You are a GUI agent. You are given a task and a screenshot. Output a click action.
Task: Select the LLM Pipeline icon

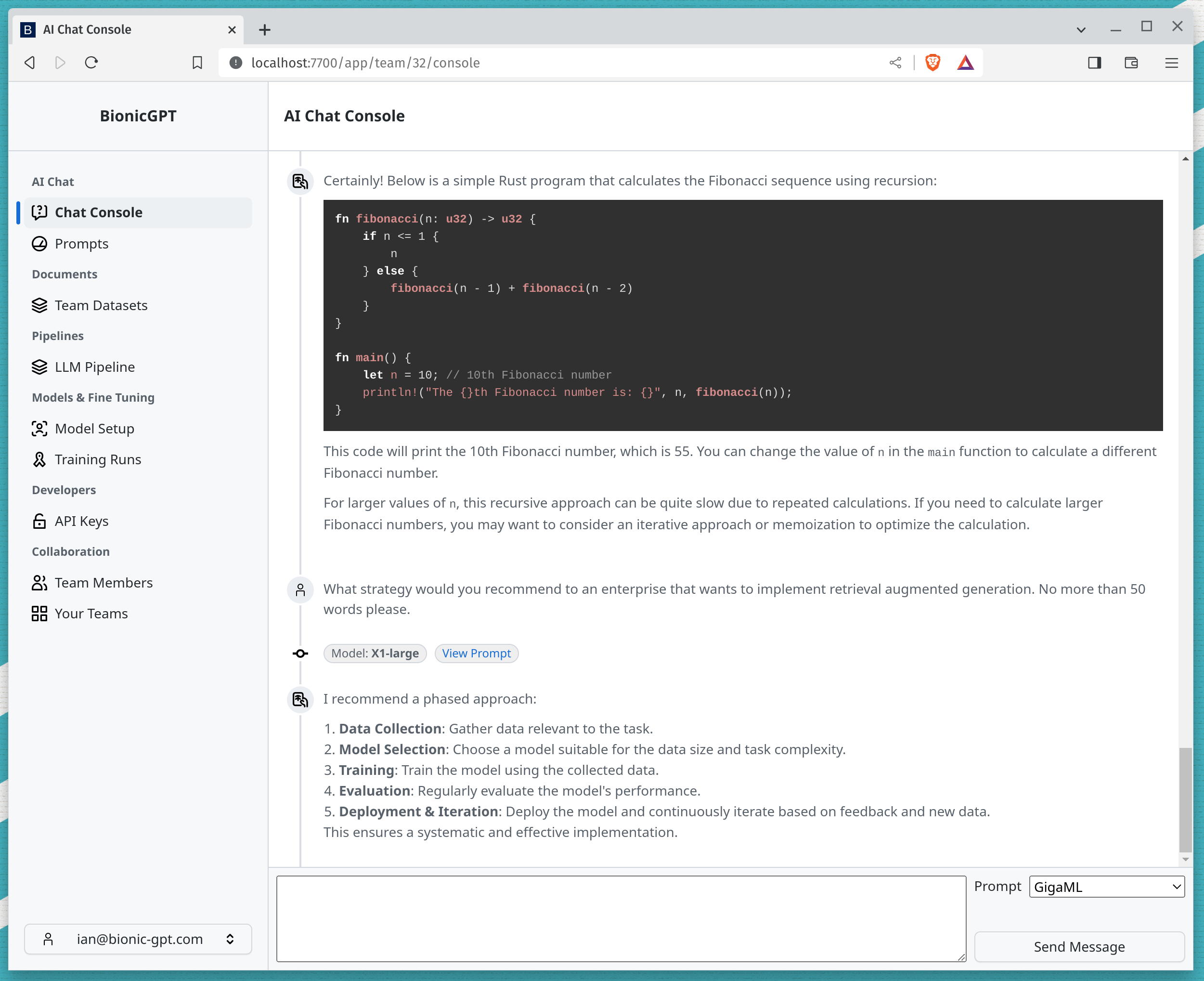click(39, 366)
